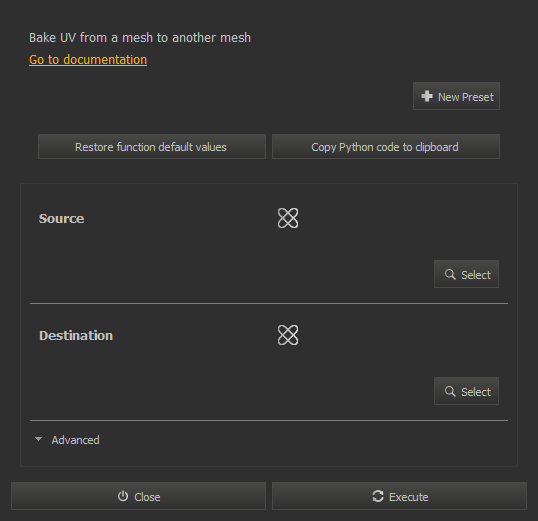The width and height of the screenshot is (538, 521).
Task: Click the 'Bake UV from a mesh' description text
Action: coord(140,38)
